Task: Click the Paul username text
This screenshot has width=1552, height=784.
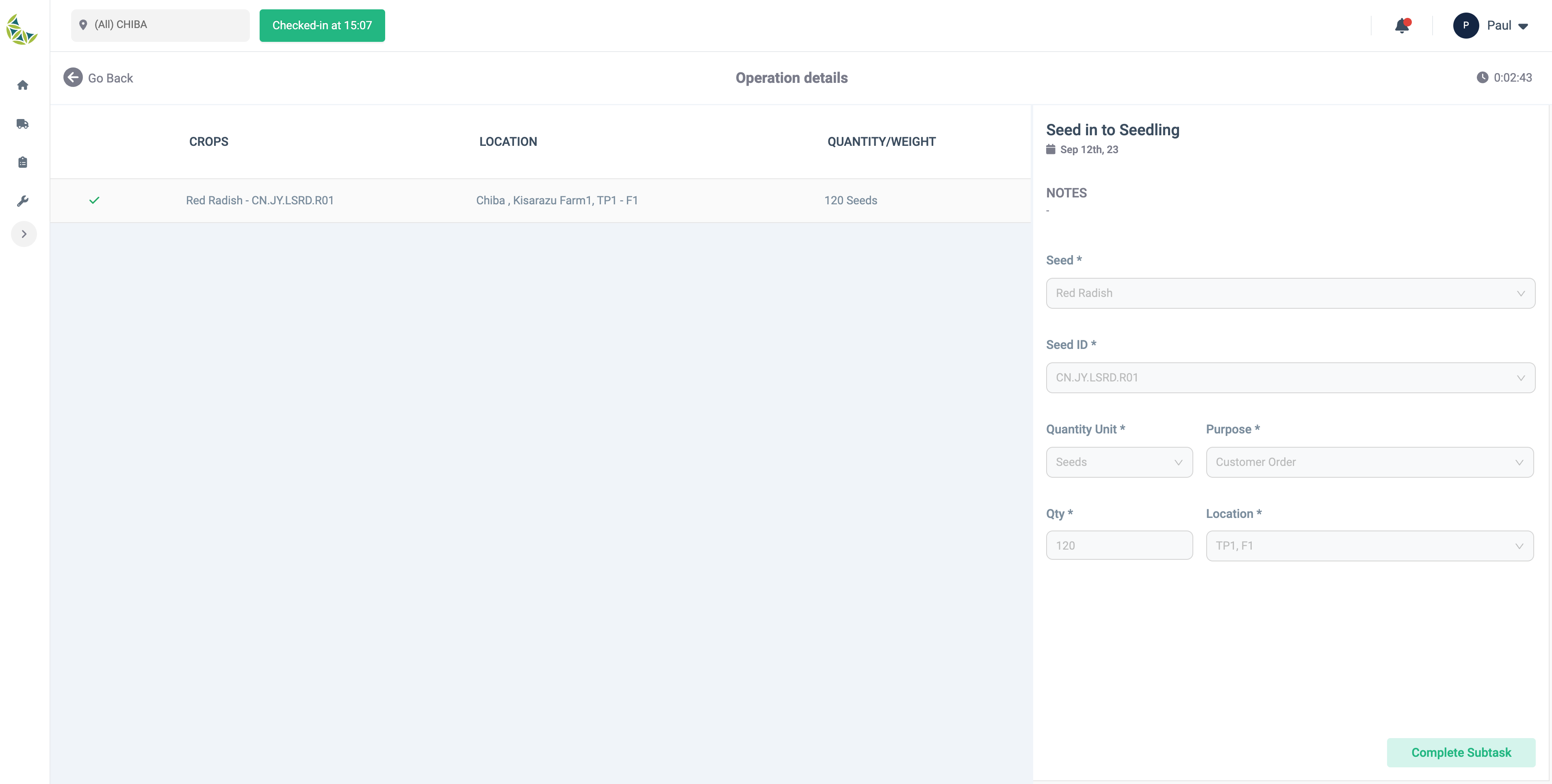Action: (x=1499, y=25)
